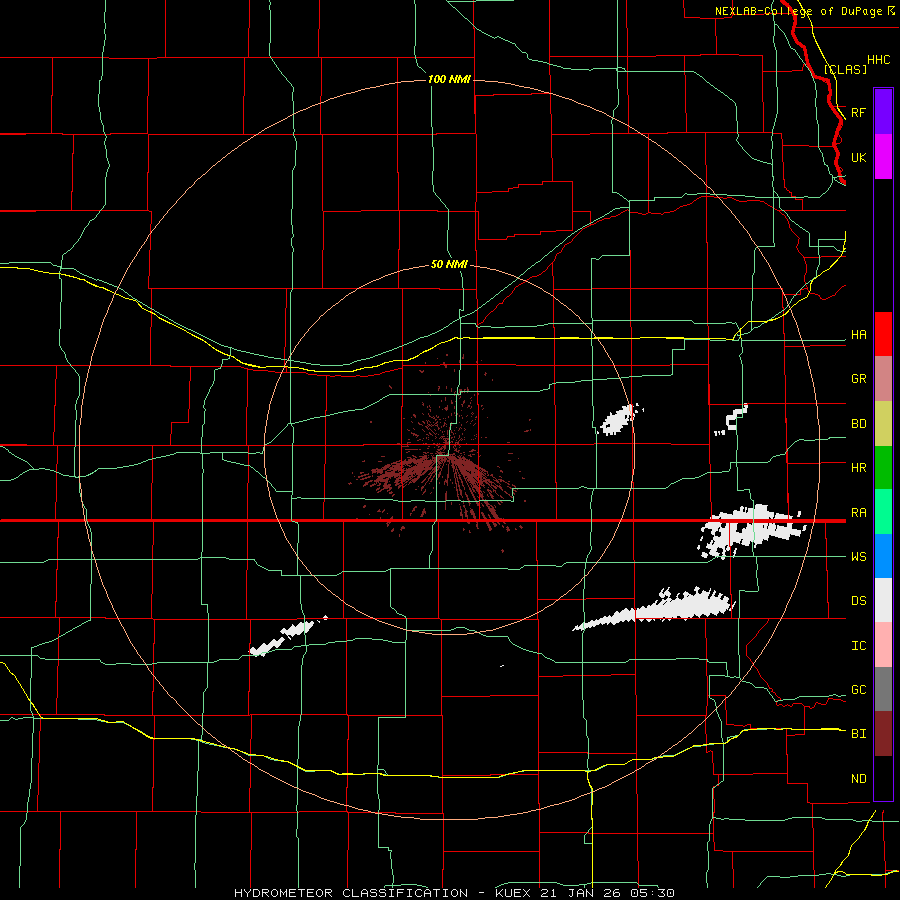Click the BI legend label
The width and height of the screenshot is (900, 900).
point(858,734)
